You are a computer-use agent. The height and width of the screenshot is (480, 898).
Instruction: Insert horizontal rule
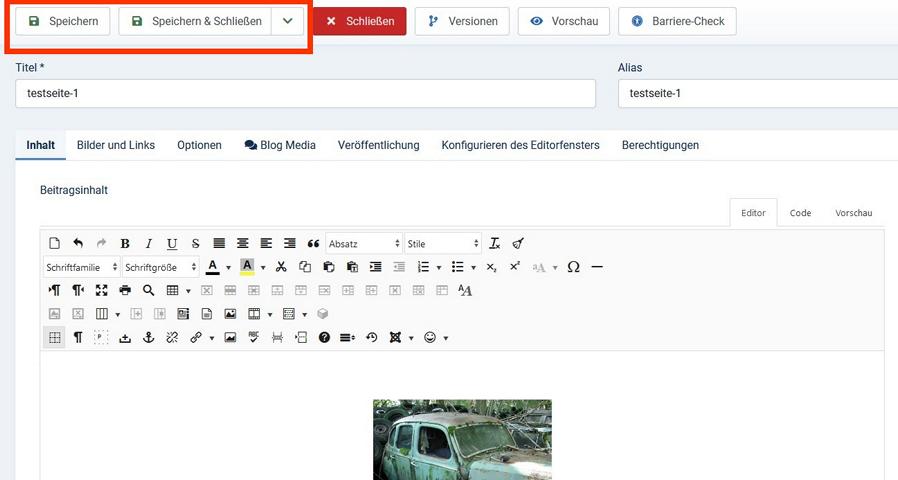(597, 267)
